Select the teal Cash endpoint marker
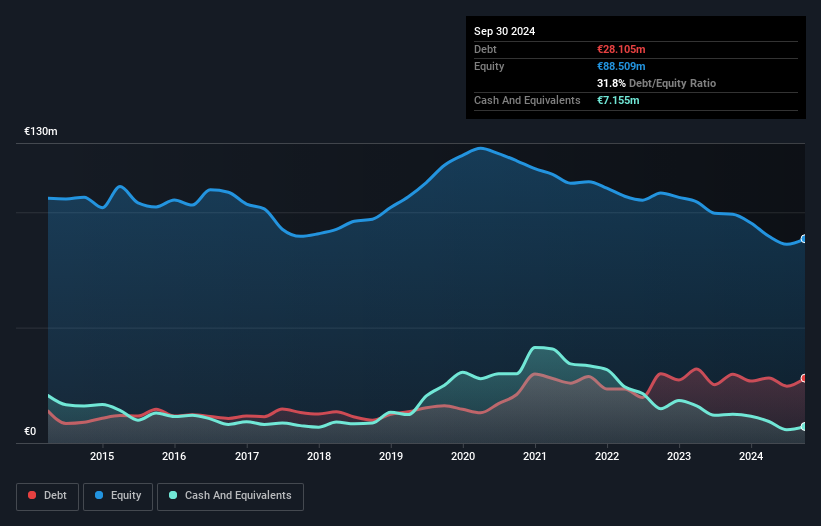 804,427
